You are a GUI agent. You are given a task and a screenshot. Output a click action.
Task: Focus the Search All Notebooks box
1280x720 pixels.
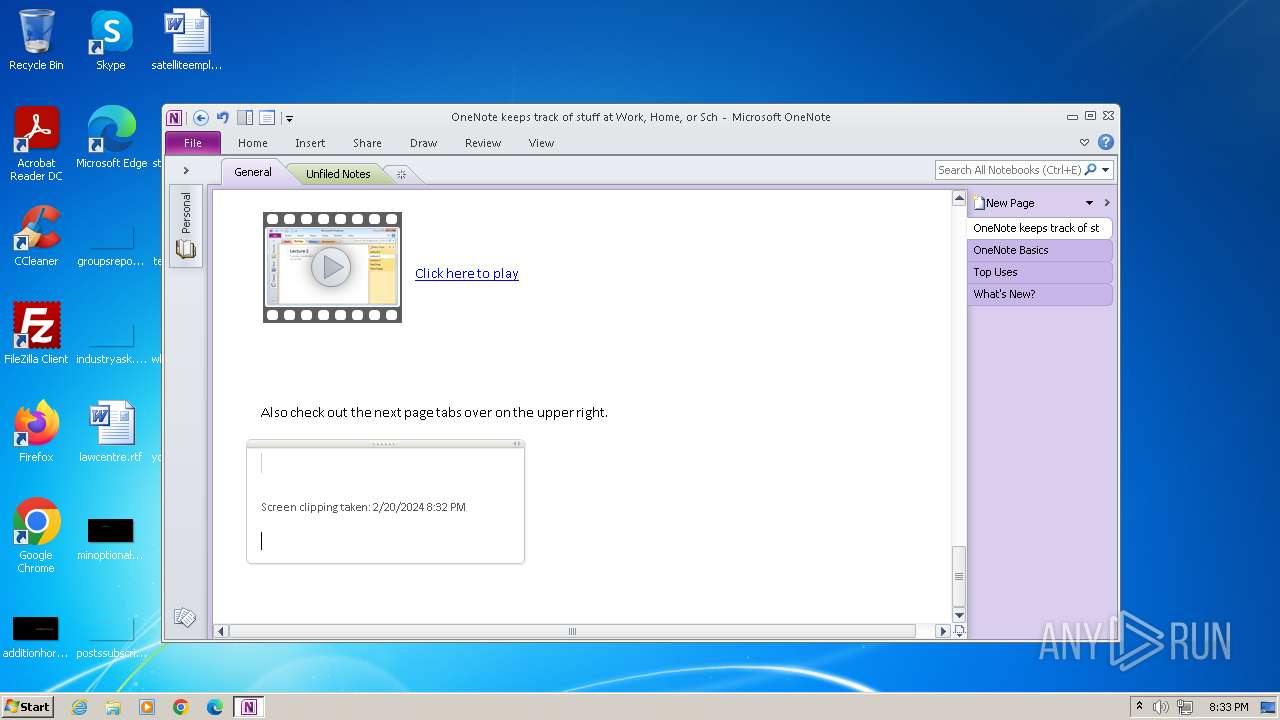pyautogui.click(x=1010, y=170)
